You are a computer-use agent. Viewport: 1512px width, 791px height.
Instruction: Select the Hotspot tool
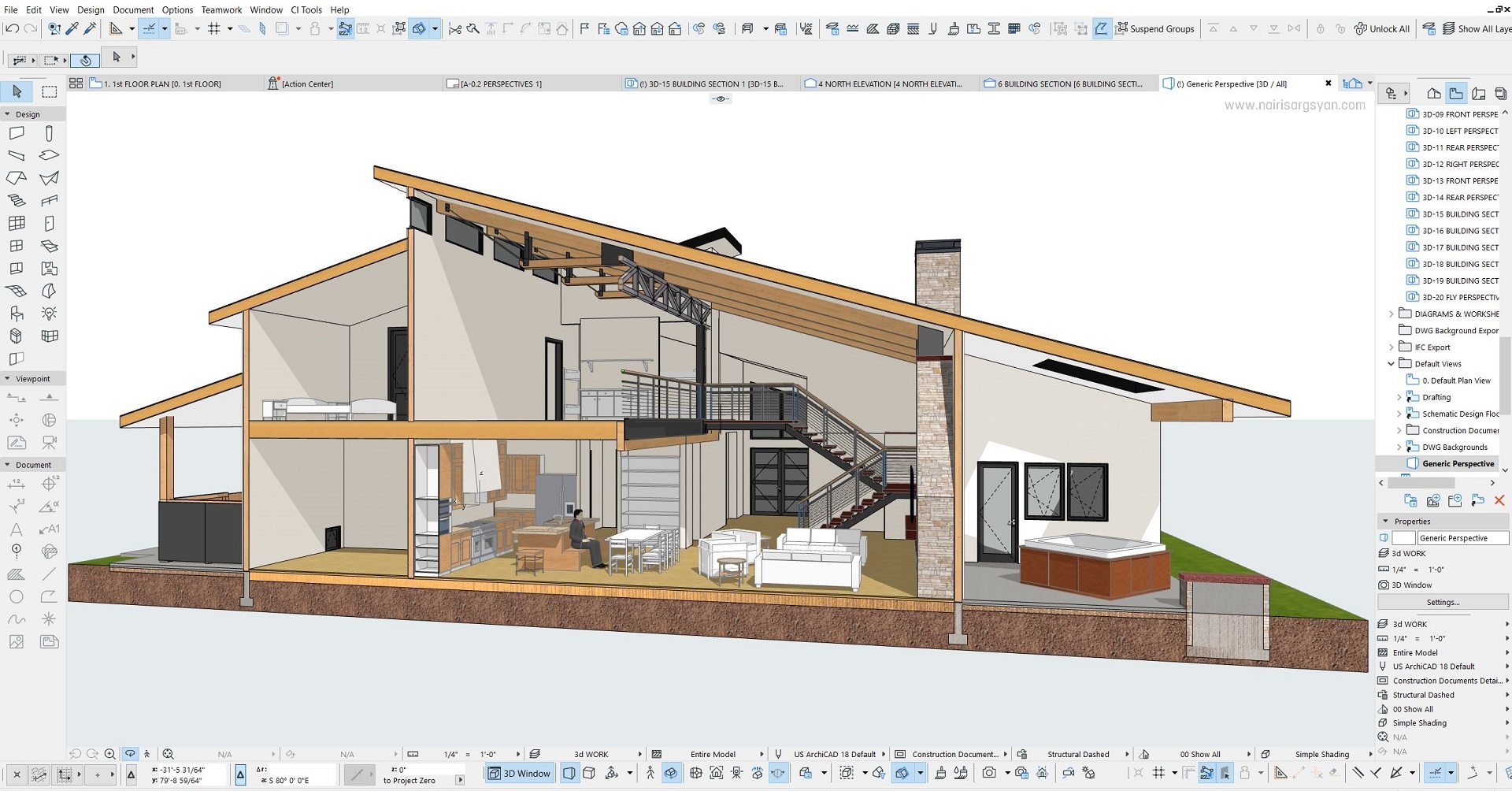point(49,619)
